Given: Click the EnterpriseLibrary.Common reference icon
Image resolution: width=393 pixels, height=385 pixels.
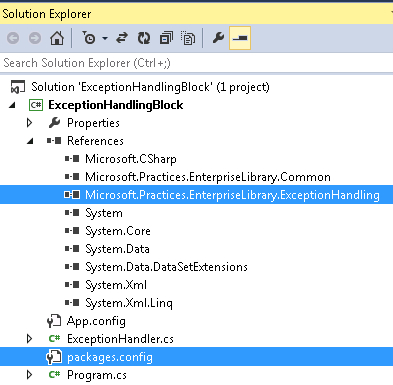Looking at the screenshot, I should [72, 177].
